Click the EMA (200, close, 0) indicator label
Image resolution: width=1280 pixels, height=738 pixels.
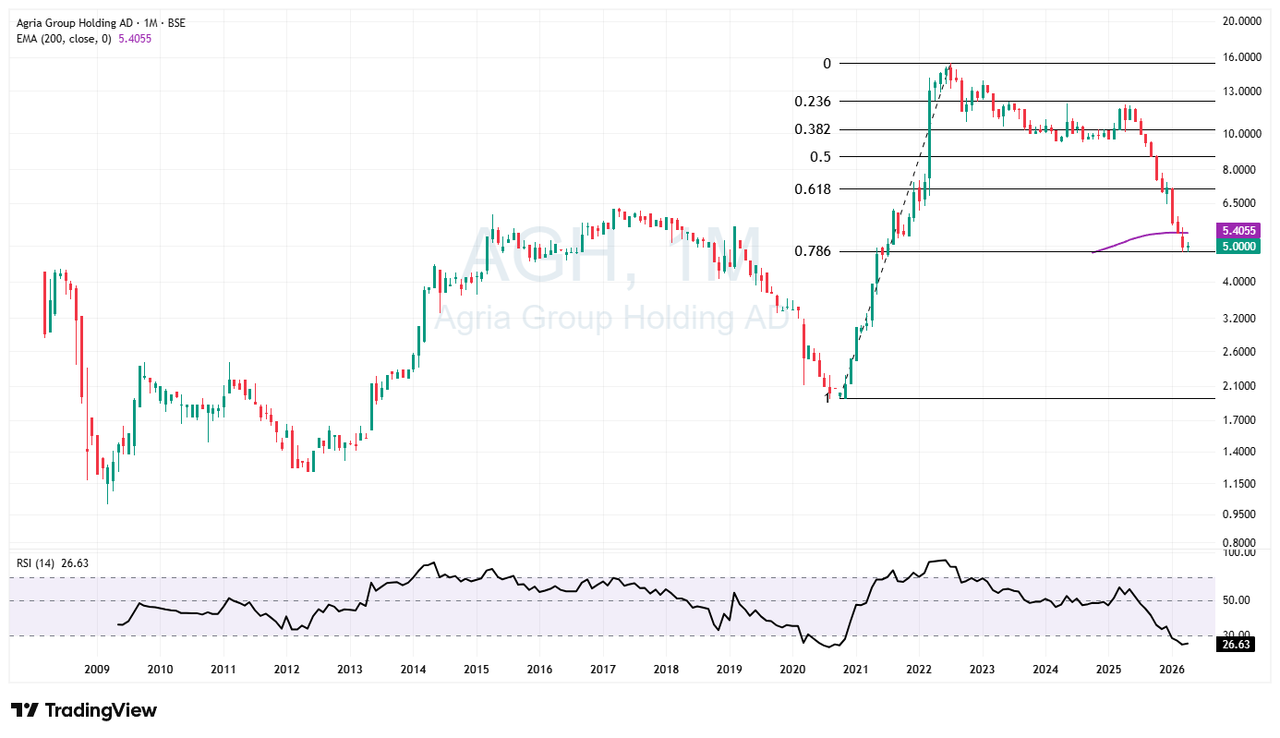(x=64, y=38)
